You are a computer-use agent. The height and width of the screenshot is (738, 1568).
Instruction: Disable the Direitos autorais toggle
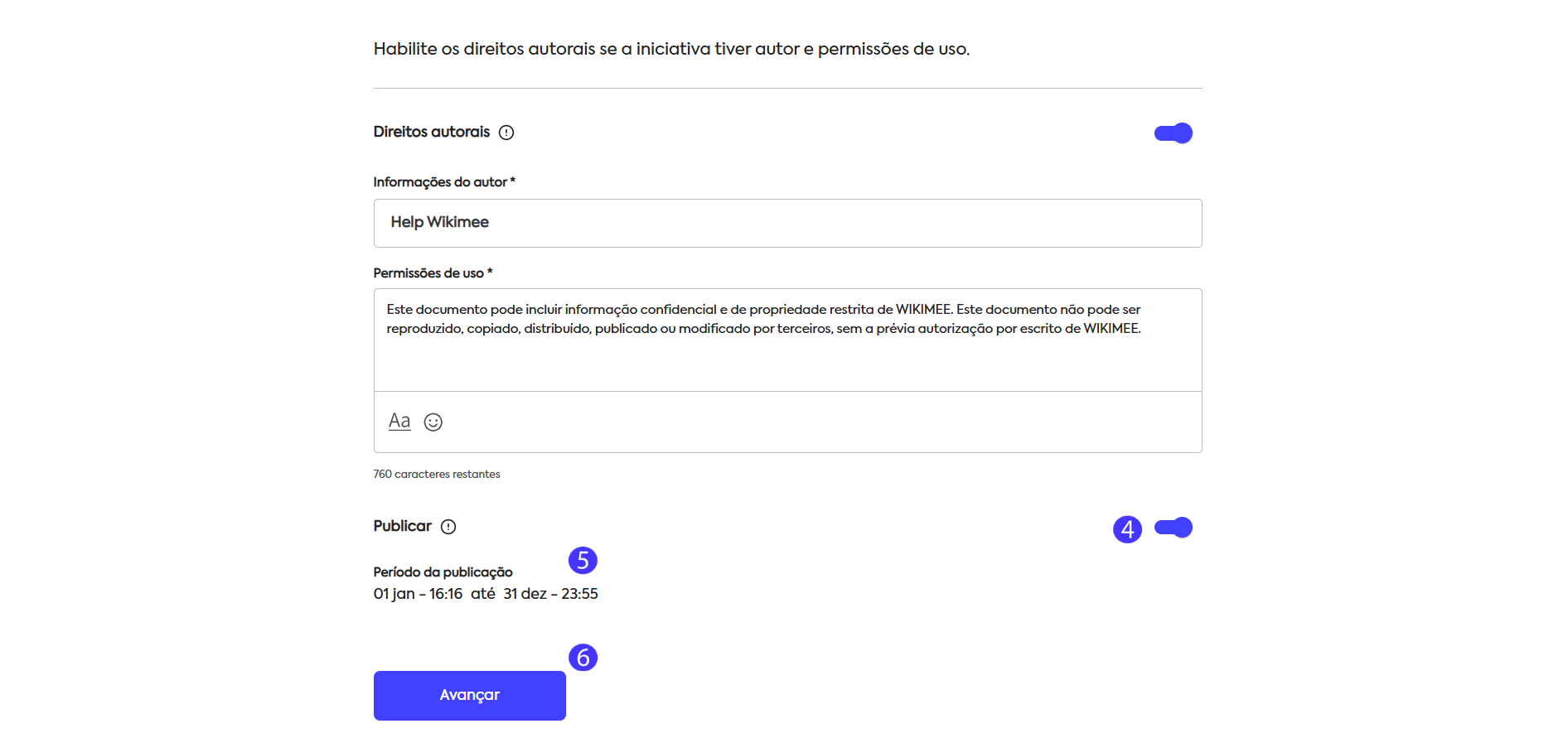click(x=1173, y=133)
